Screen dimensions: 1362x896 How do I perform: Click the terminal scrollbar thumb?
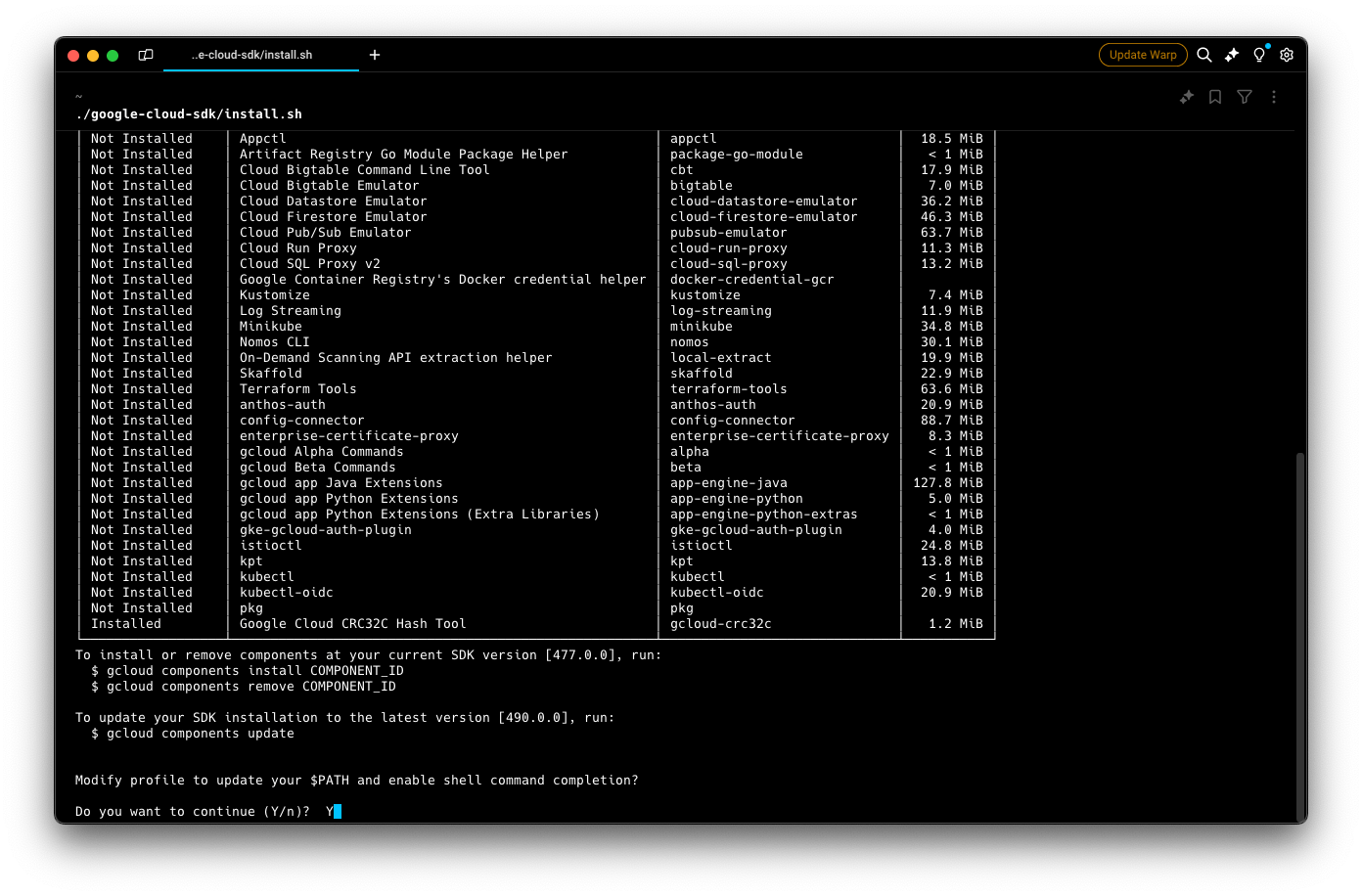click(x=1299, y=636)
